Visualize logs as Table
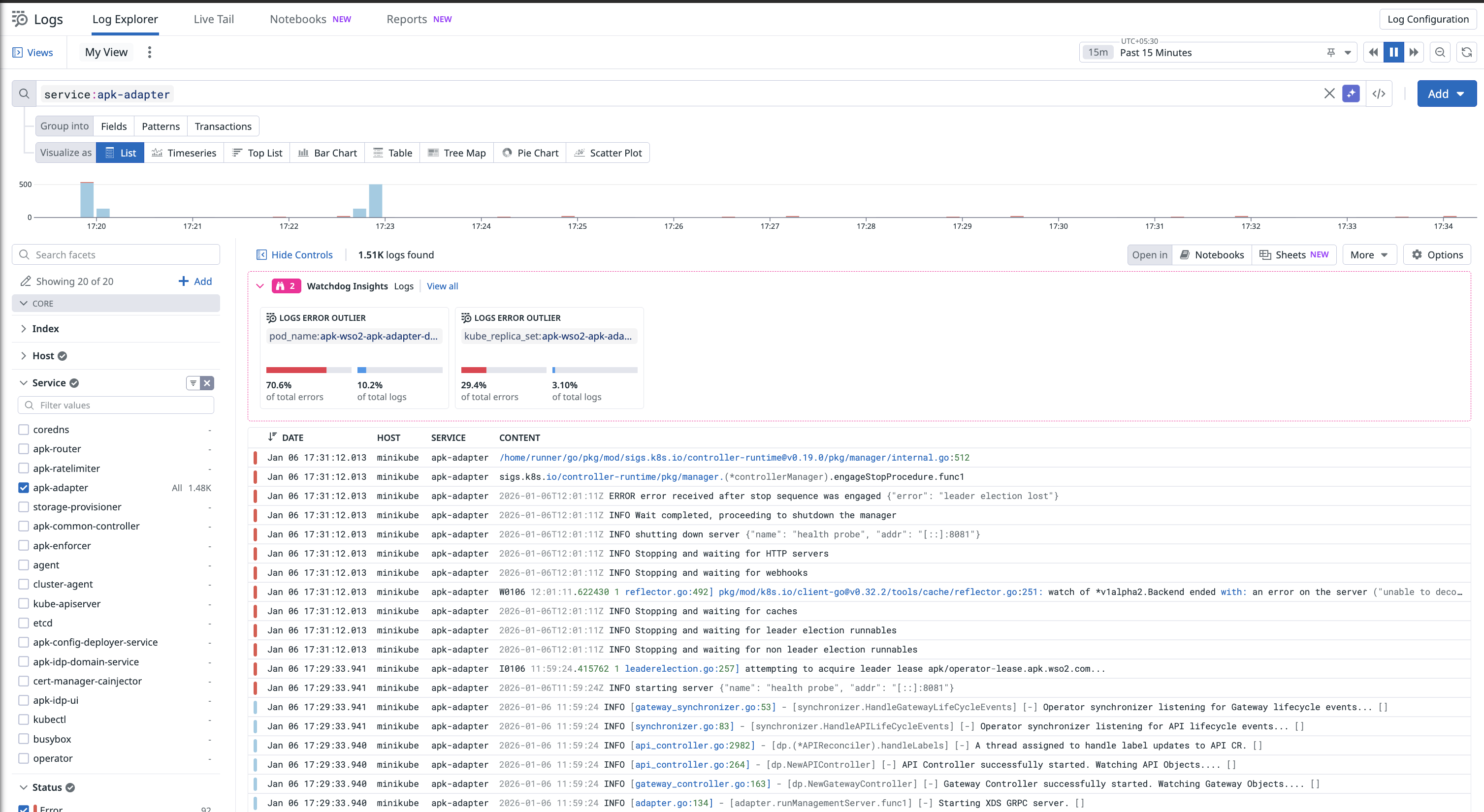The image size is (1484, 812). click(x=392, y=153)
